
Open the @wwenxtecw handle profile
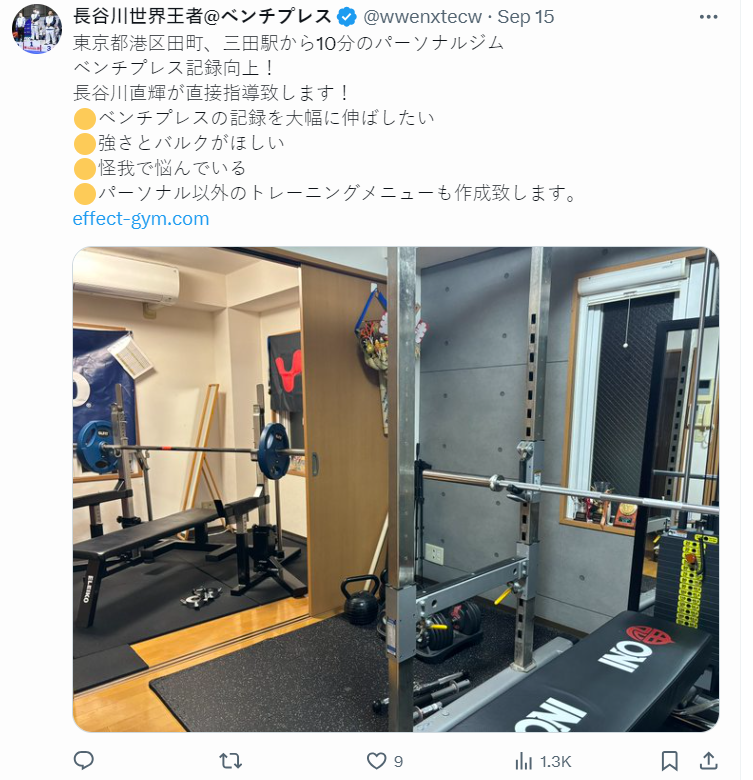pos(422,17)
